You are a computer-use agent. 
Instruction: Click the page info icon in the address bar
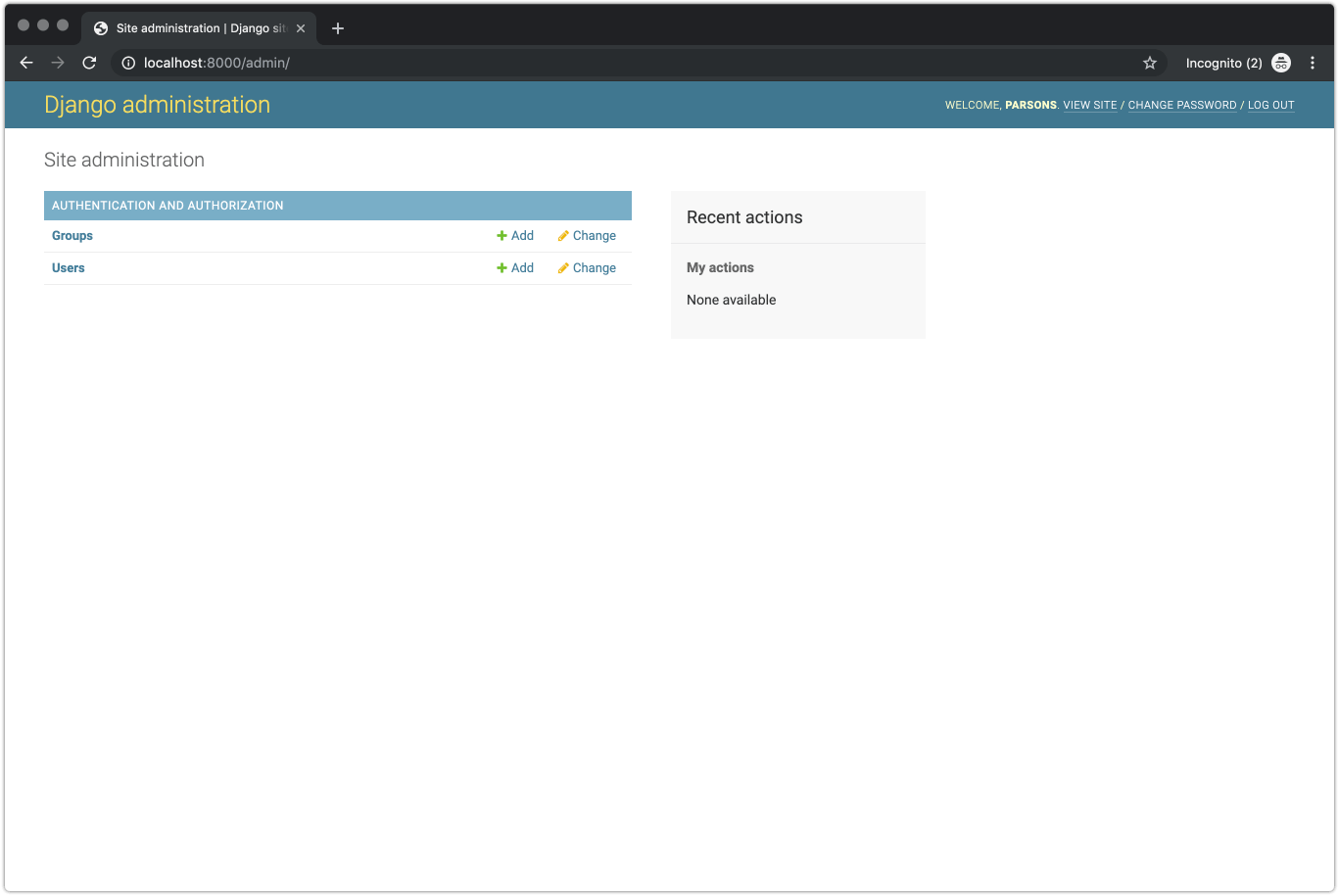click(127, 62)
